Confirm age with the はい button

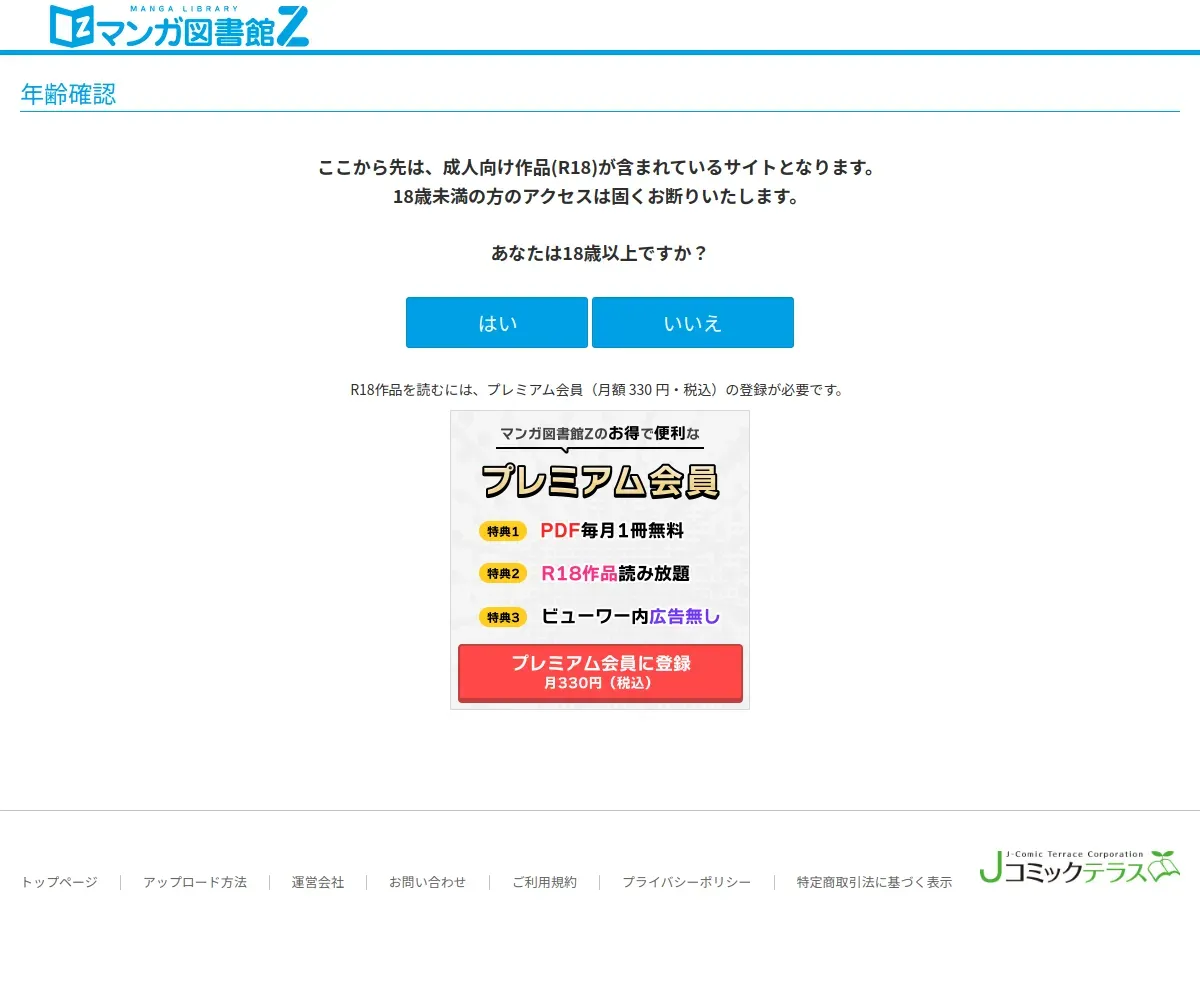click(x=497, y=322)
